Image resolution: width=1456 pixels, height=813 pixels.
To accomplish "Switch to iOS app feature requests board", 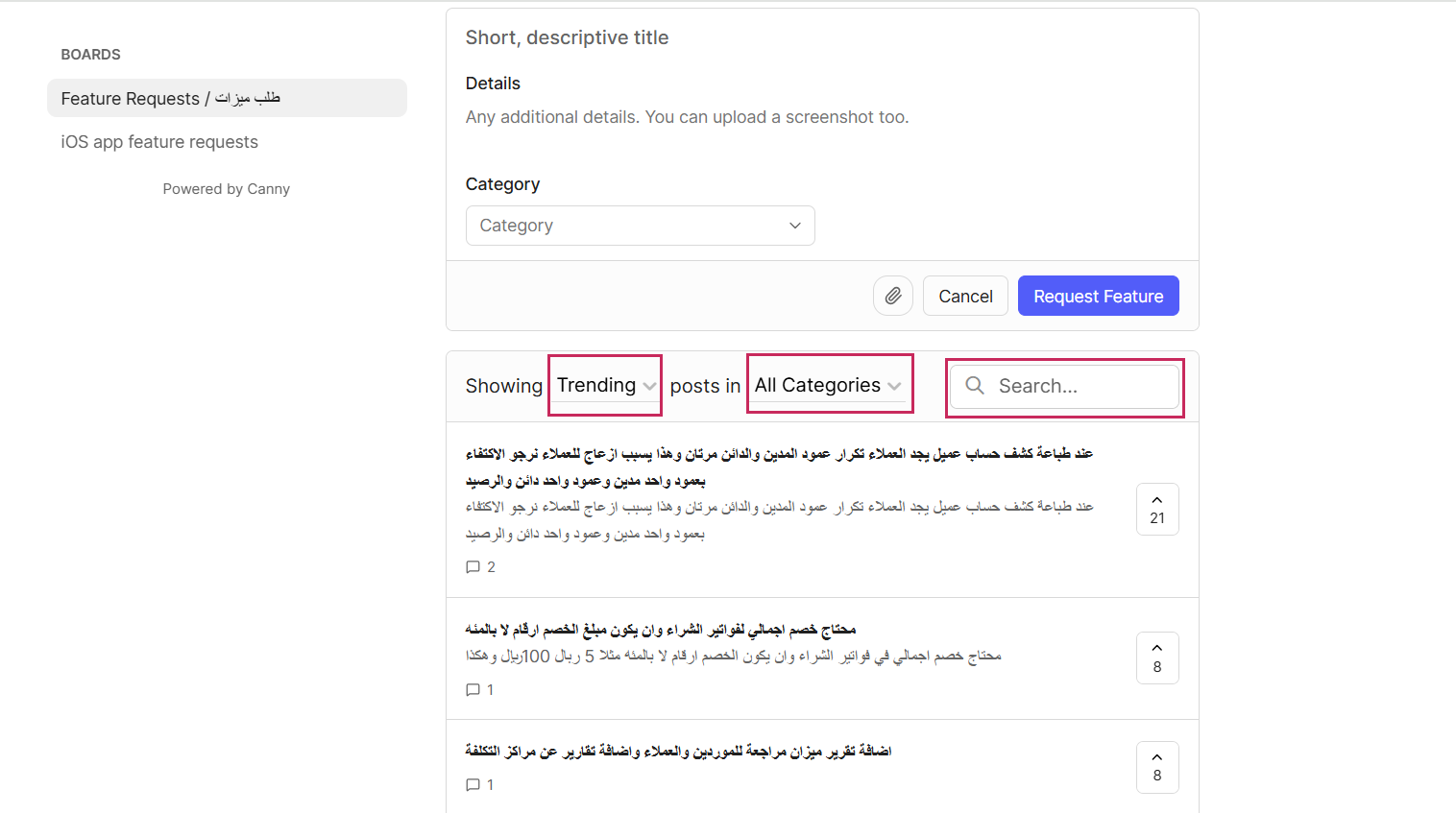I will tap(159, 141).
